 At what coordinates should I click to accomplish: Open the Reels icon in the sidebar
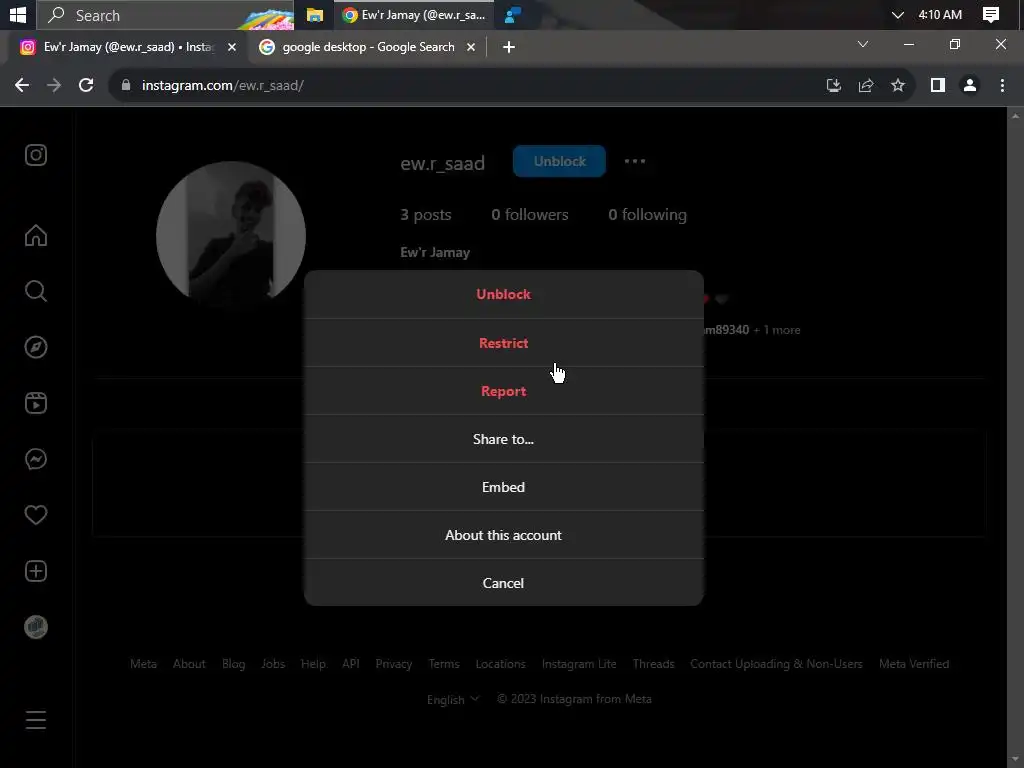tap(36, 403)
